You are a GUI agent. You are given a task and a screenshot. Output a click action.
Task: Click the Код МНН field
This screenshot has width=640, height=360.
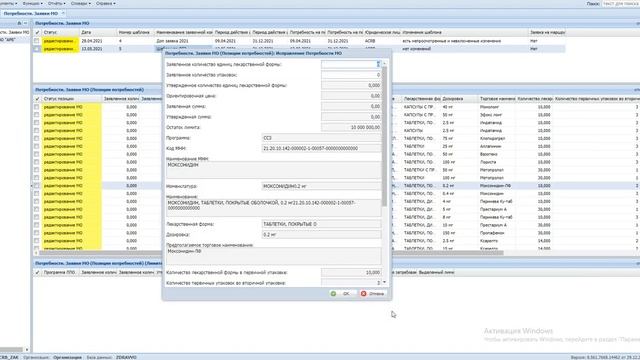coord(321,149)
